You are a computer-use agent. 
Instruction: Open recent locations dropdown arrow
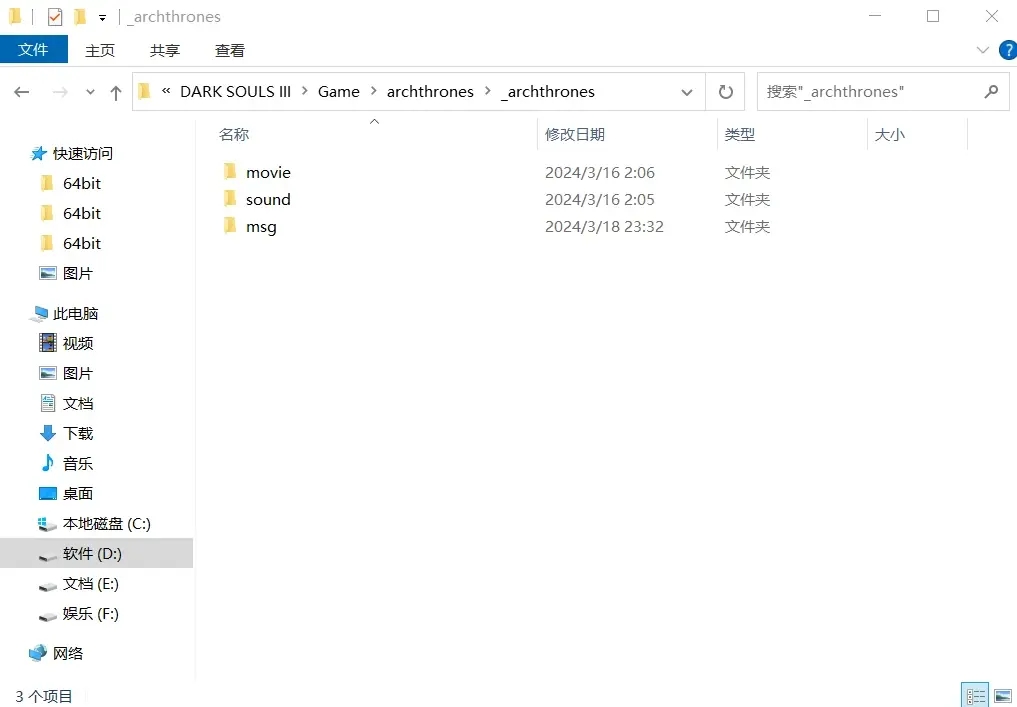pos(90,93)
